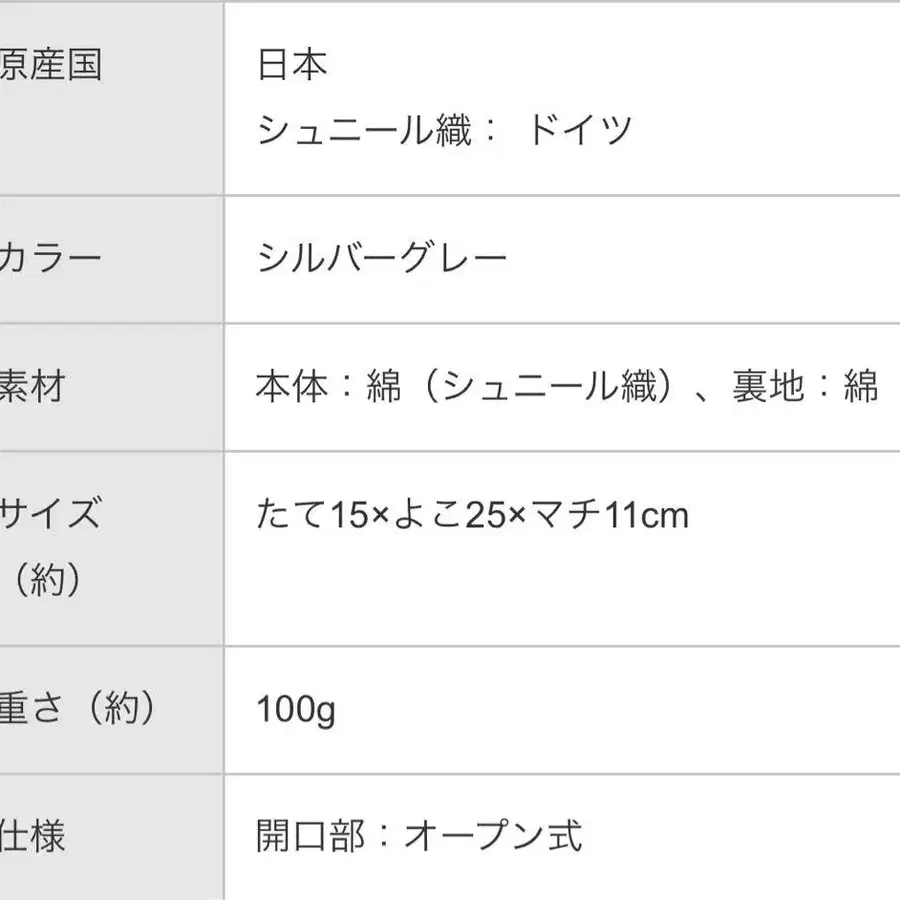Click the 開口部：オープン式 specification text
Viewport: 900px width, 900px height.
coord(419,836)
